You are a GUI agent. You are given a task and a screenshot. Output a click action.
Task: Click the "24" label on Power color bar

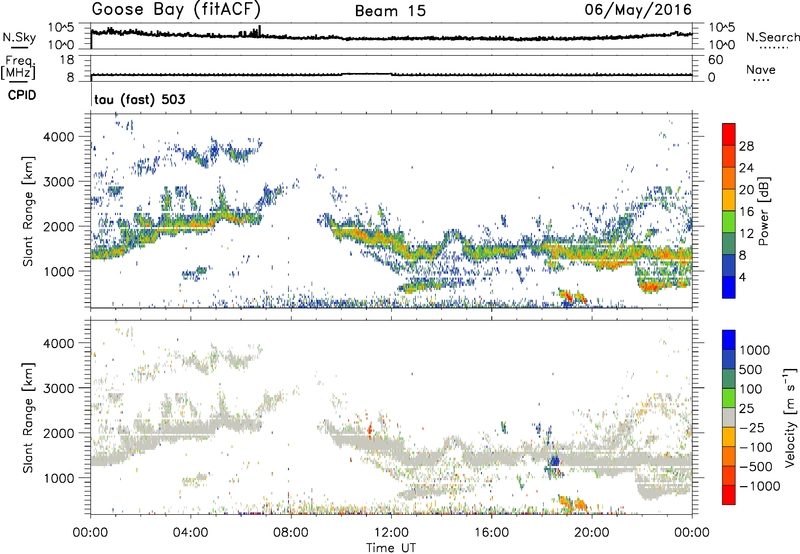tap(746, 168)
